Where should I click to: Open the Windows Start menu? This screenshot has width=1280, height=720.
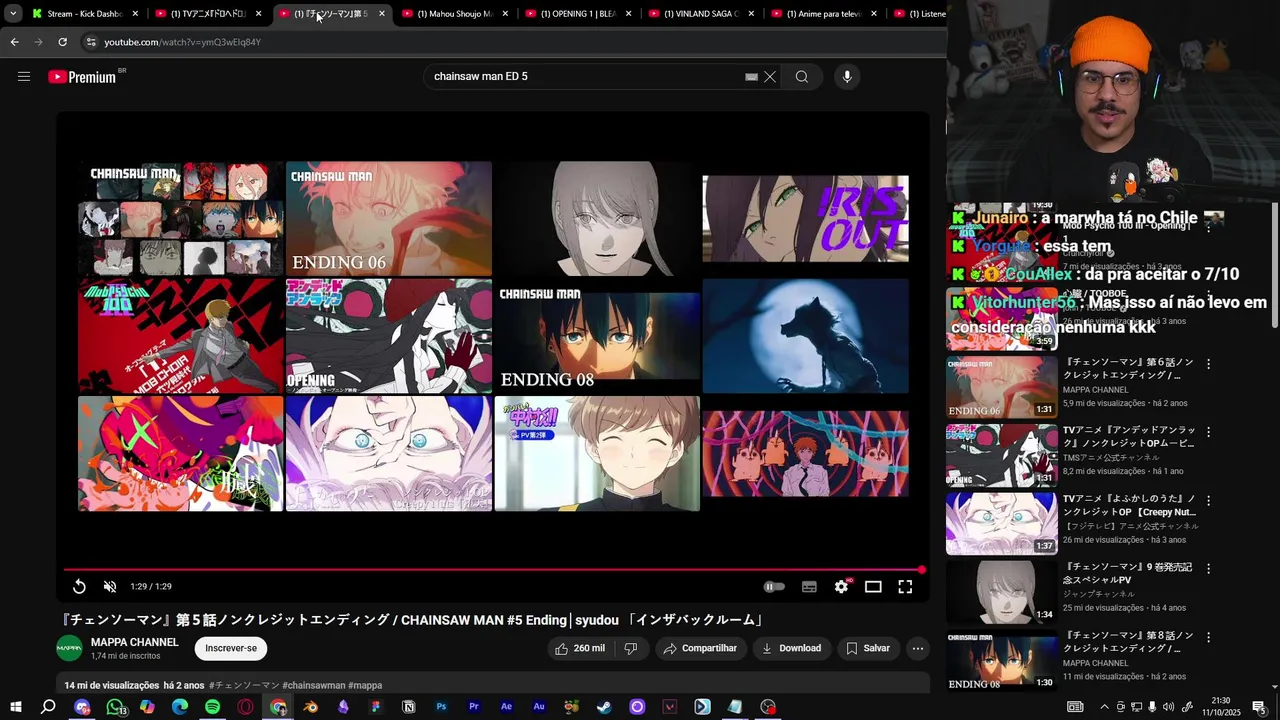[15, 707]
